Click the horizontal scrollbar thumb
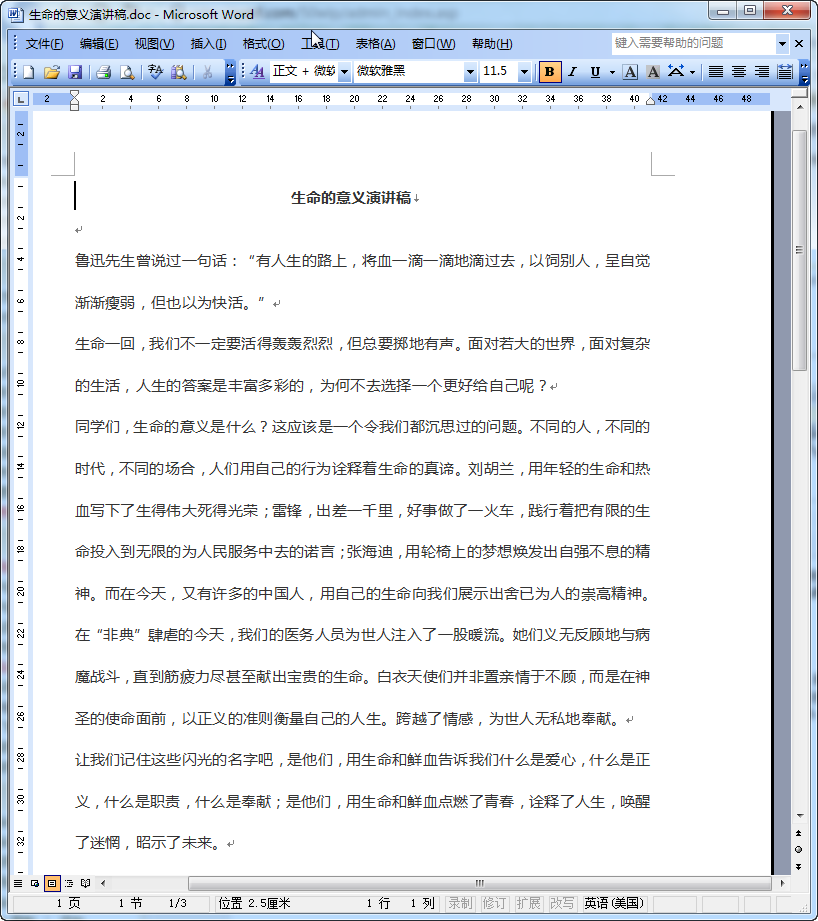Image resolution: width=818 pixels, height=921 pixels. (479, 883)
